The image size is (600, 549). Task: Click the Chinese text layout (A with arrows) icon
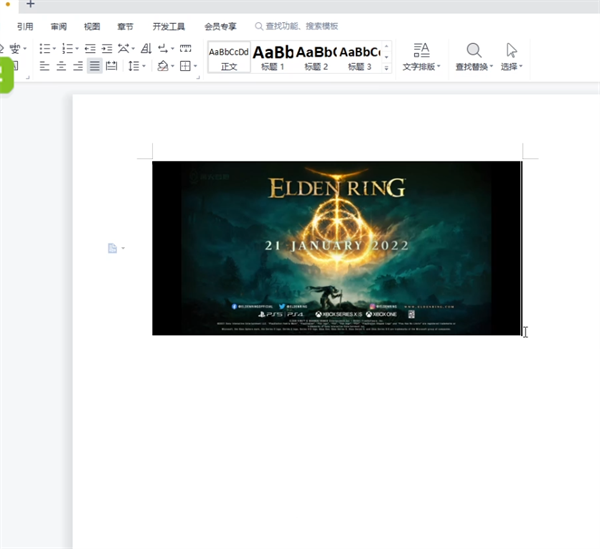pyautogui.click(x=123, y=49)
